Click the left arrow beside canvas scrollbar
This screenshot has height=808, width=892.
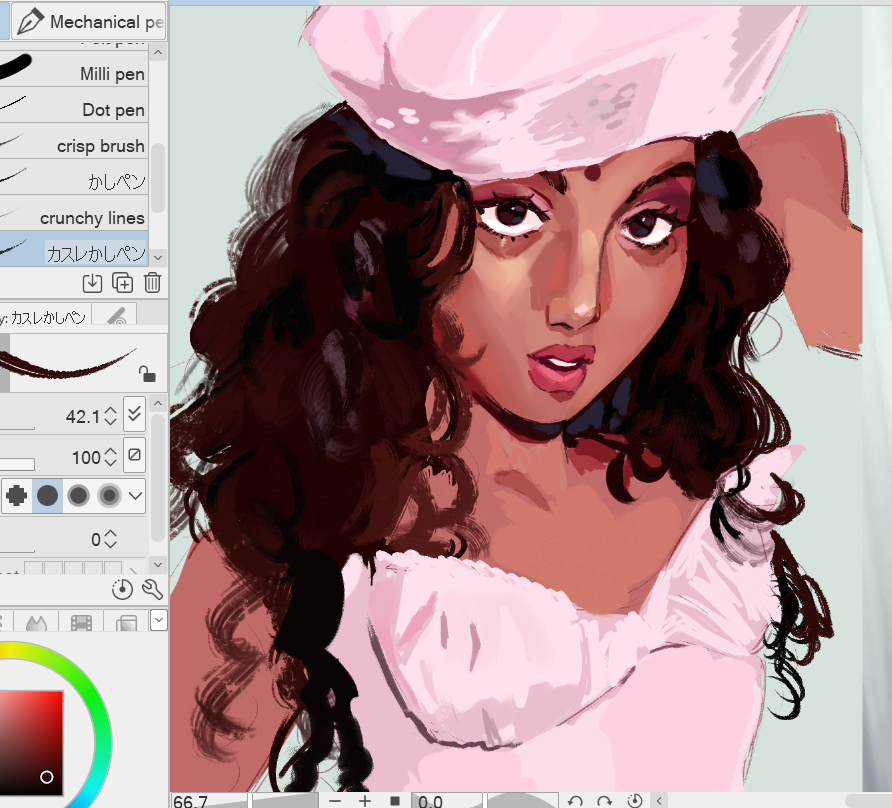click(x=659, y=801)
